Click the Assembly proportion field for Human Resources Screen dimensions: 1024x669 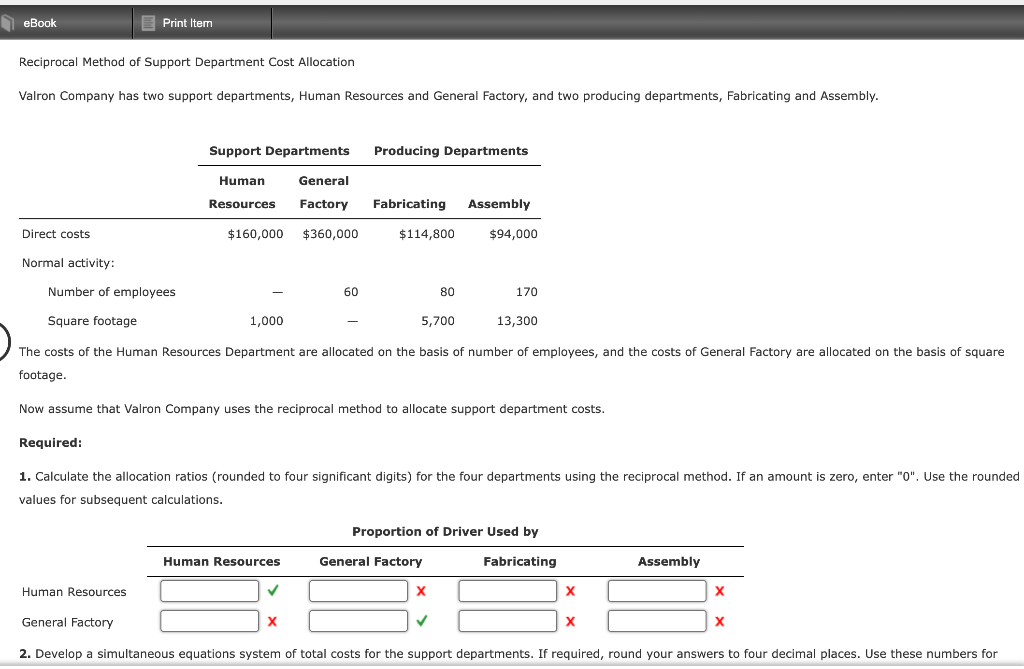tap(656, 591)
